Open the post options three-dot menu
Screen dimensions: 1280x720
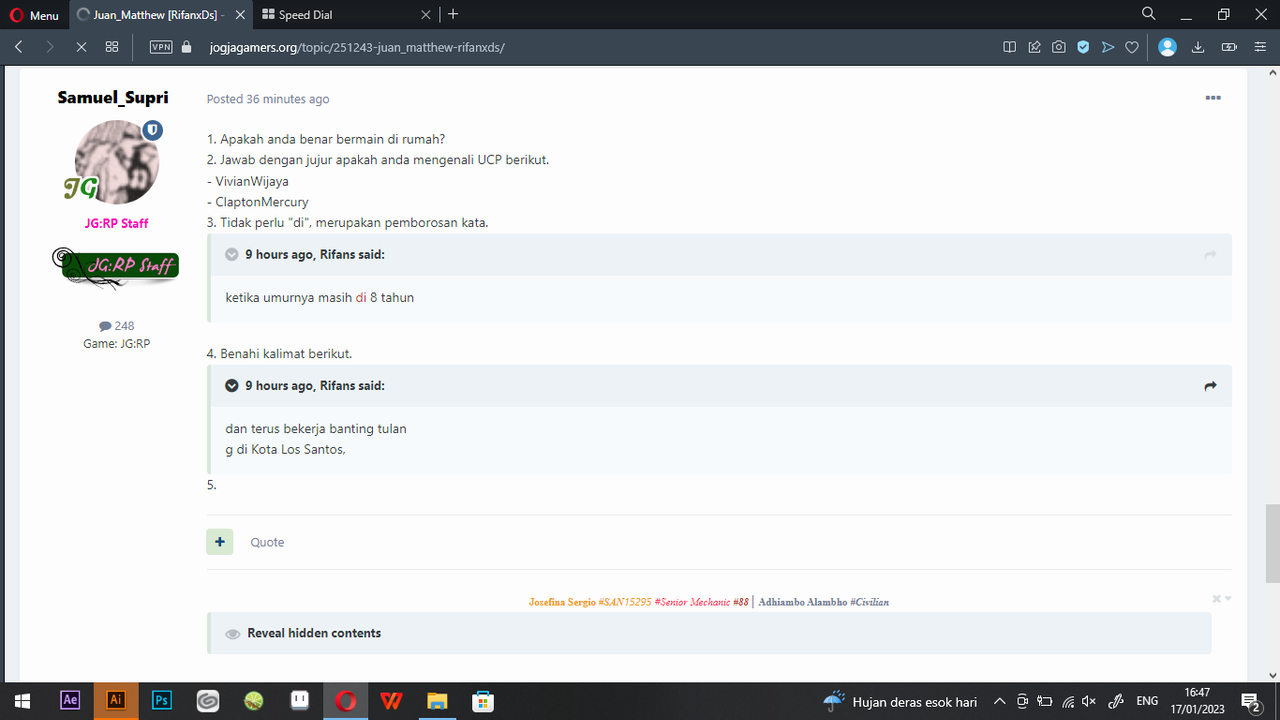[x=1213, y=98]
